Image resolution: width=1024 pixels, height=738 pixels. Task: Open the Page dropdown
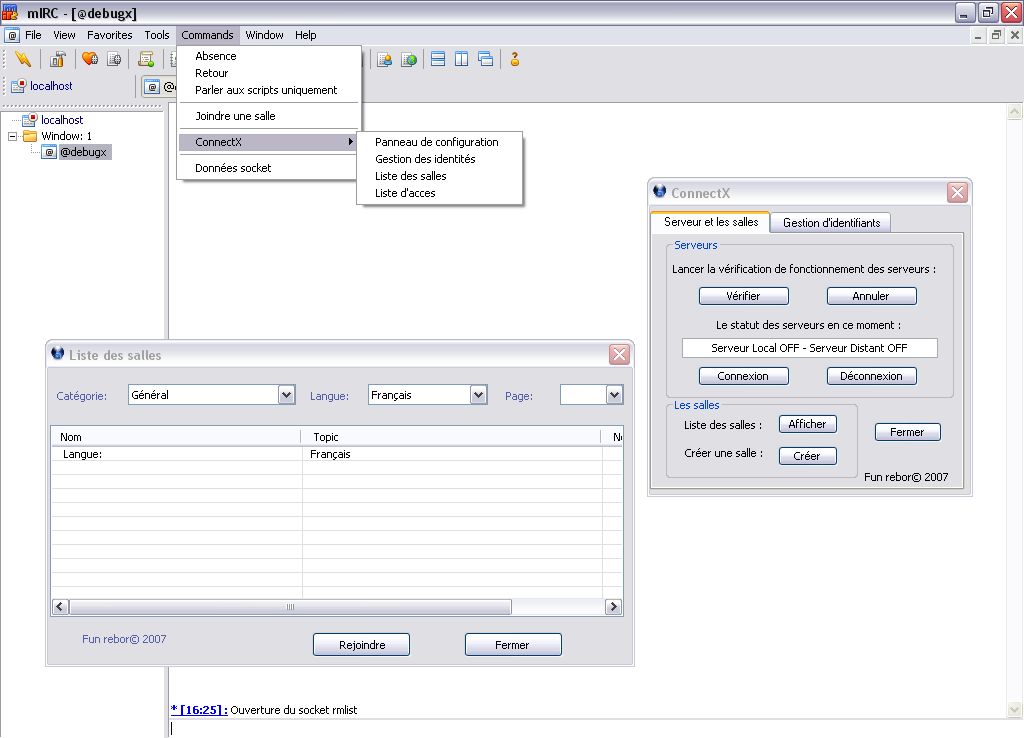(x=614, y=395)
